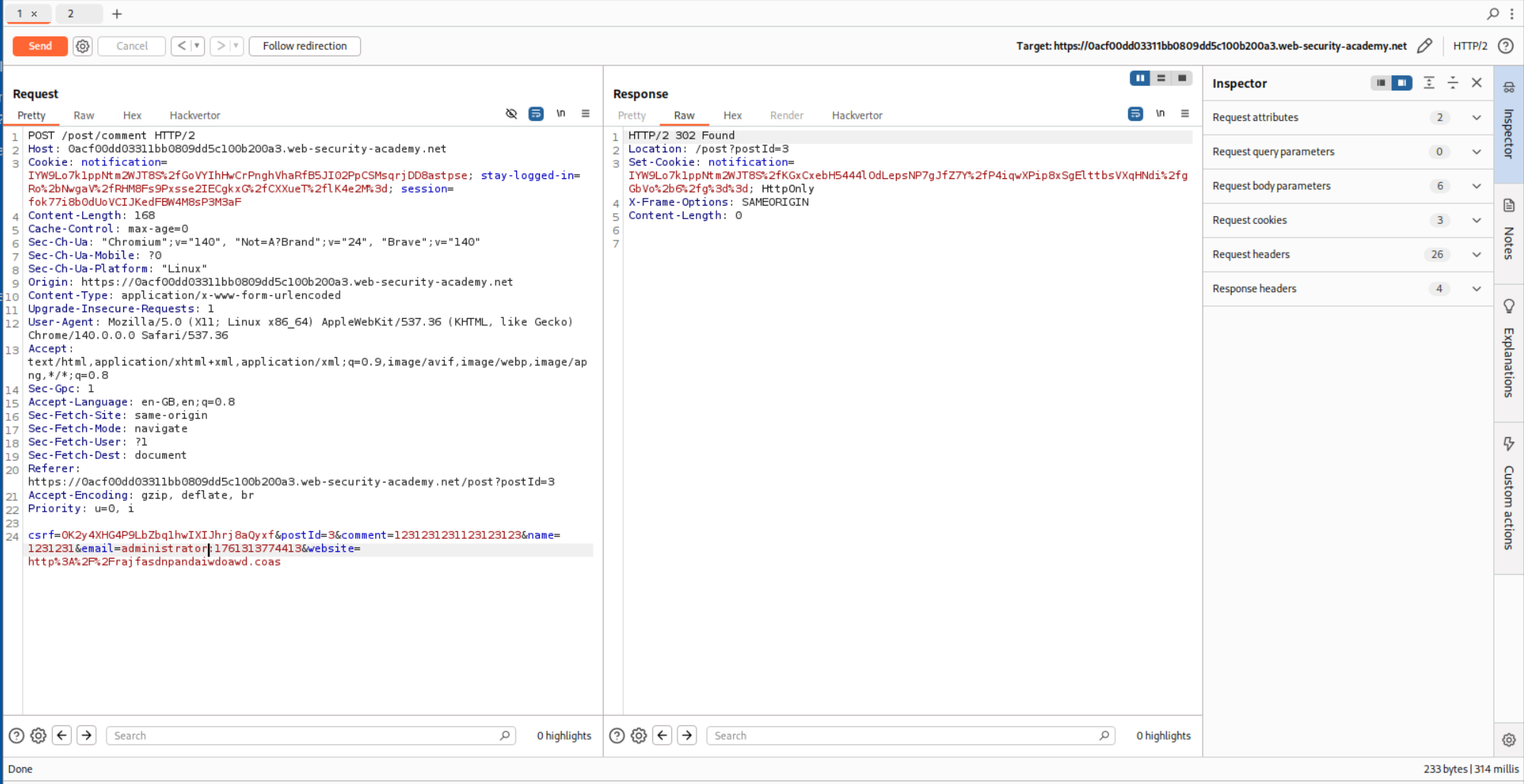Toggle the hide non-printable characters eye icon in Request
Screen dimensions: 1524x784
(512, 114)
